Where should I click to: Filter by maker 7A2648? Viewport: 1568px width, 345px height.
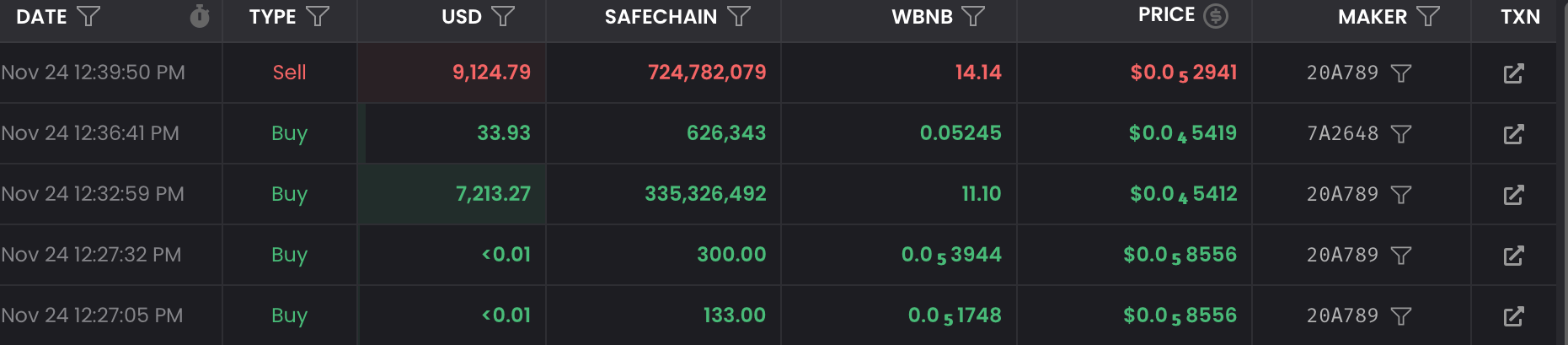[1401, 134]
